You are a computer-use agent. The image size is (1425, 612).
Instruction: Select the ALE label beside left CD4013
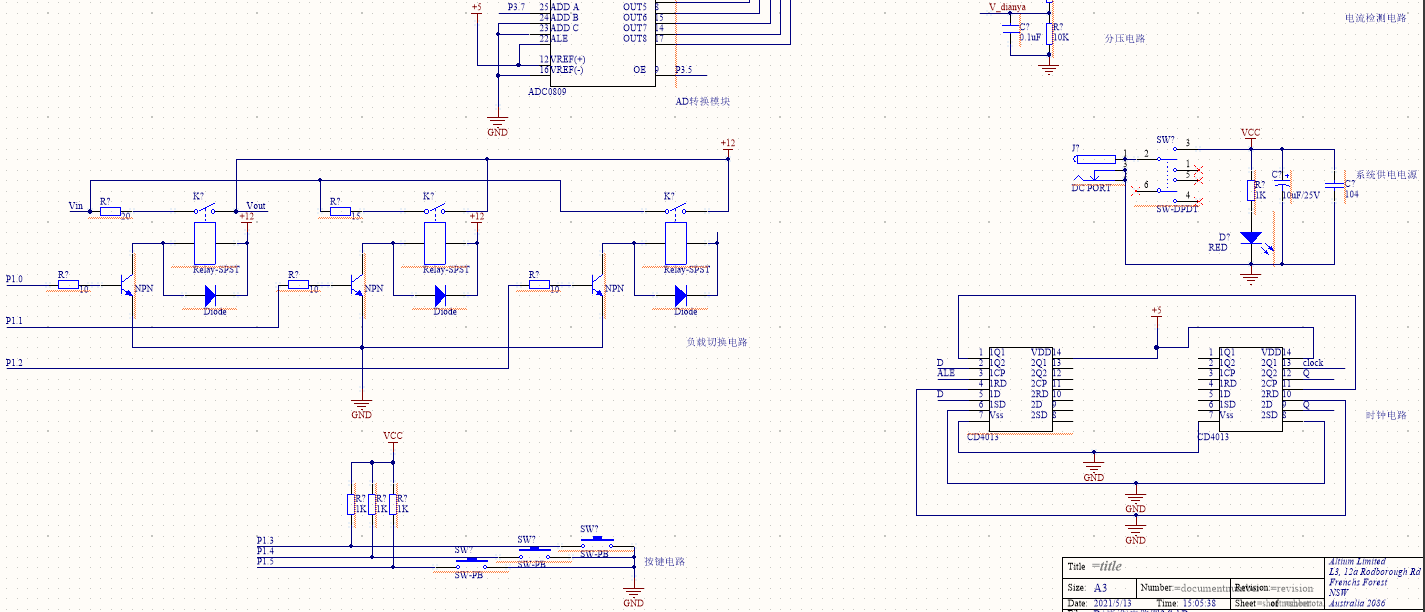[945, 373]
